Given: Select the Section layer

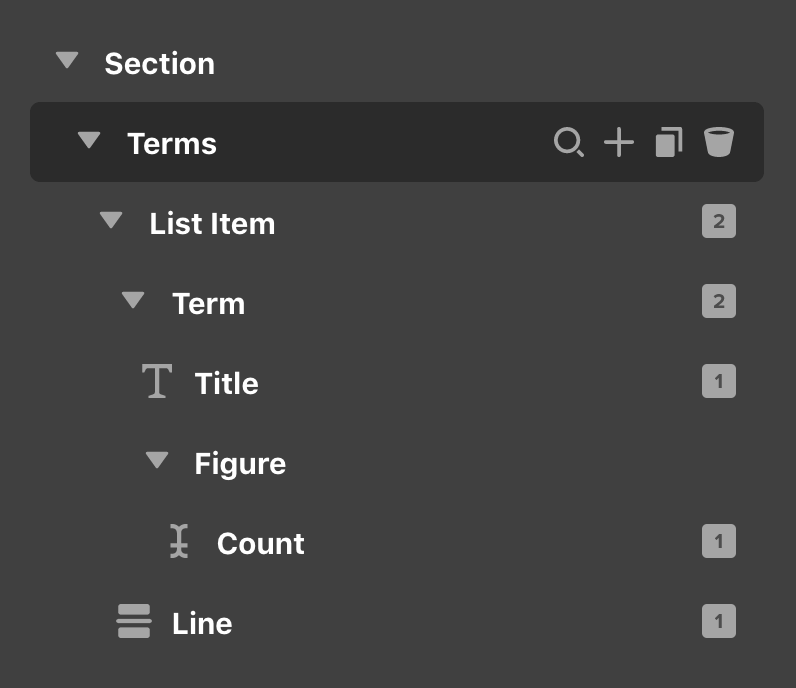Looking at the screenshot, I should (159, 63).
